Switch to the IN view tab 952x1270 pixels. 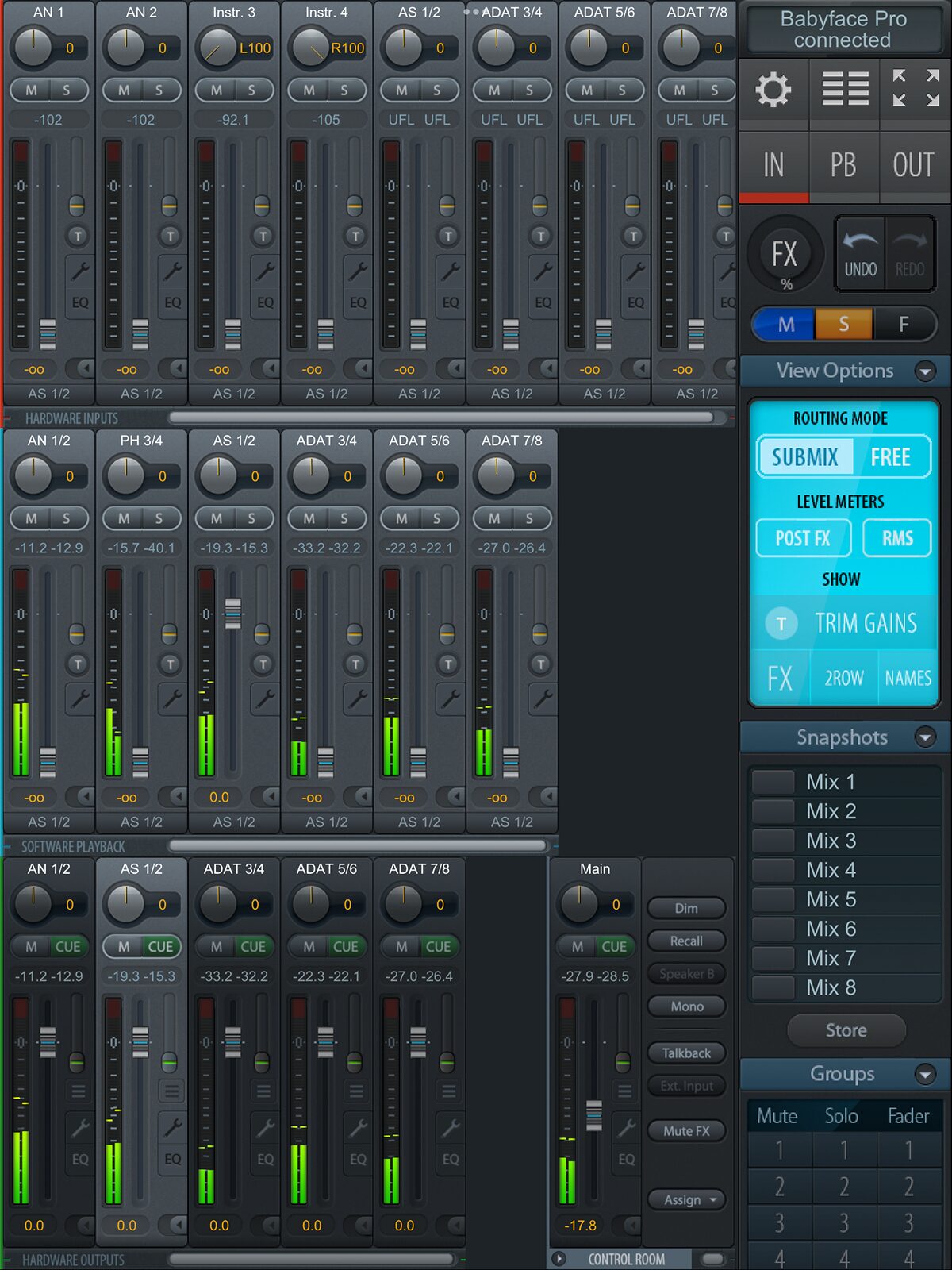point(774,166)
